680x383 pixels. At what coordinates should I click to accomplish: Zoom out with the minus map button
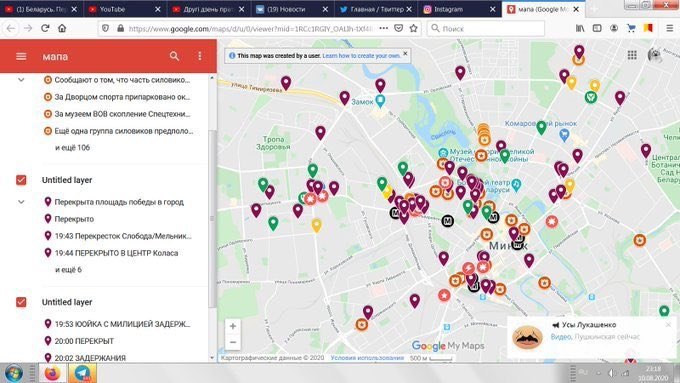(x=233, y=342)
